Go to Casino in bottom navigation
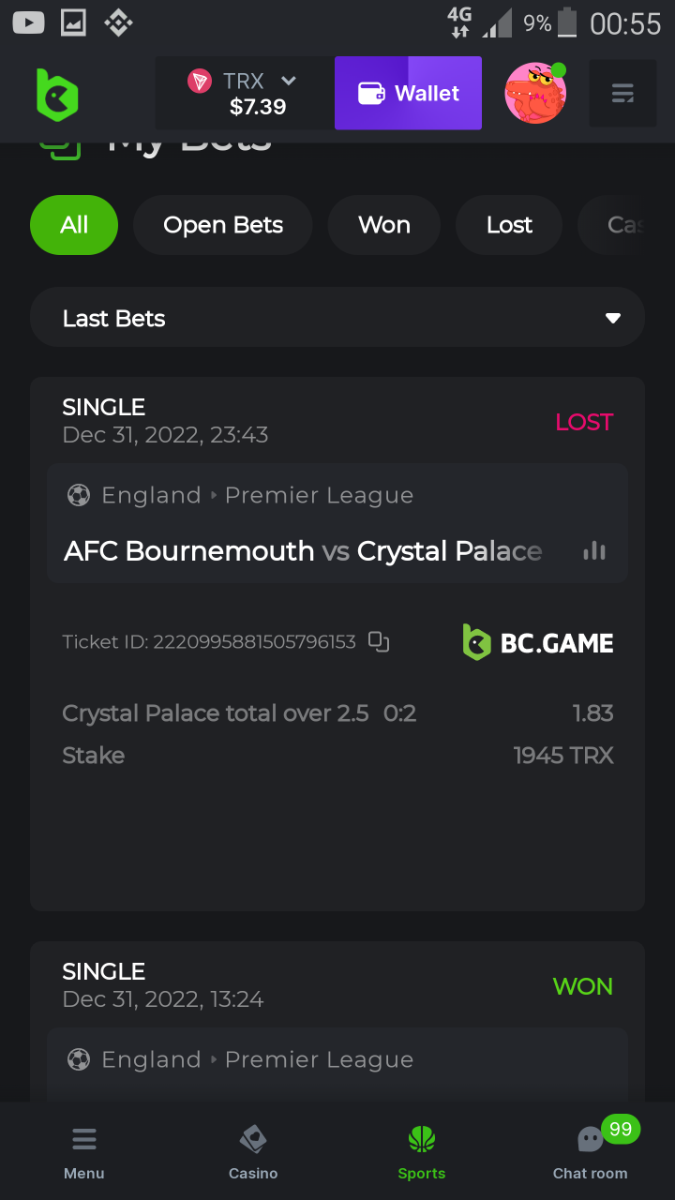Viewport: 675px width, 1200px height. pos(253,1152)
